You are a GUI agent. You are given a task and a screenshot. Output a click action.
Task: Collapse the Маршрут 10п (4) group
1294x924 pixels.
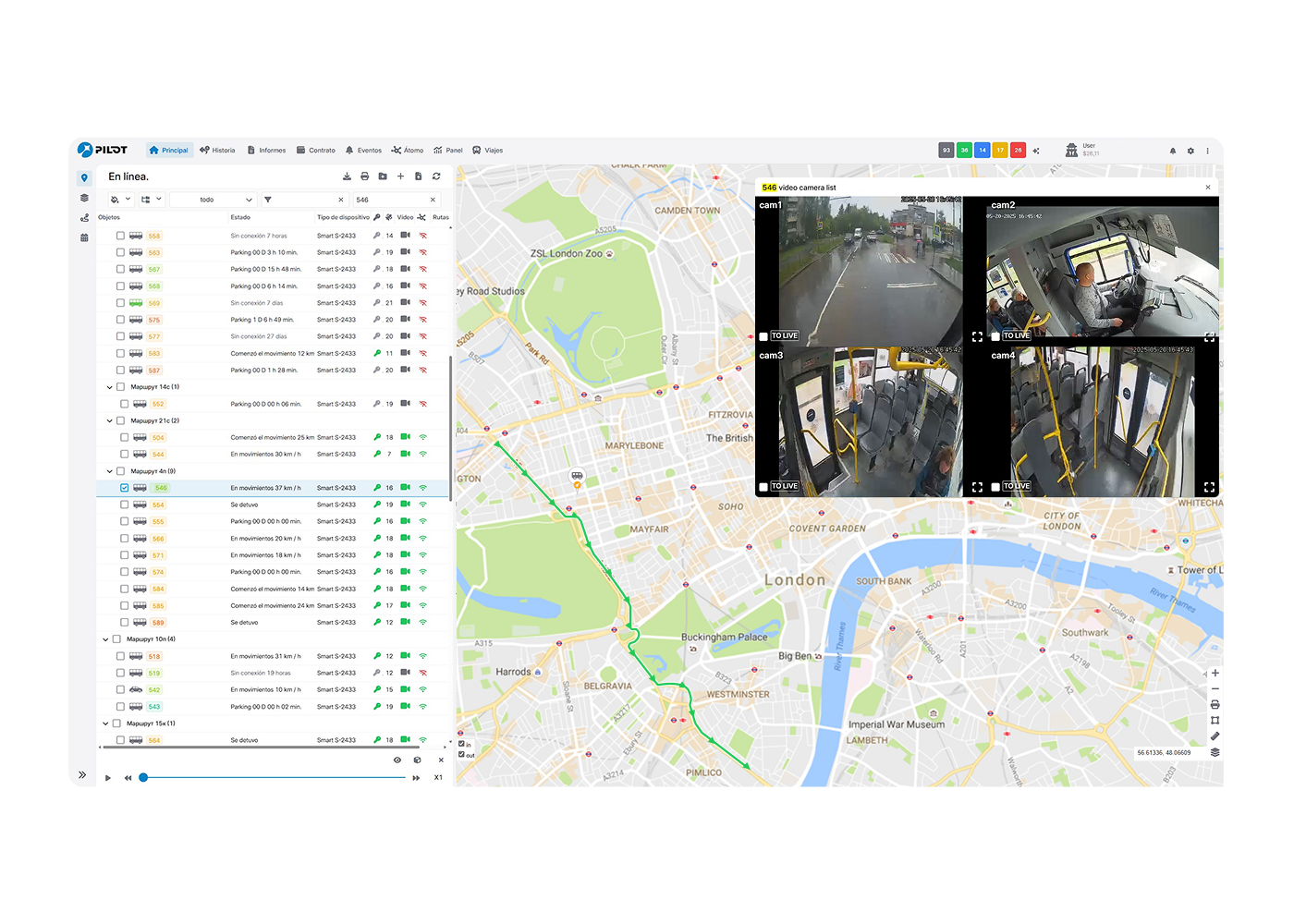point(105,639)
